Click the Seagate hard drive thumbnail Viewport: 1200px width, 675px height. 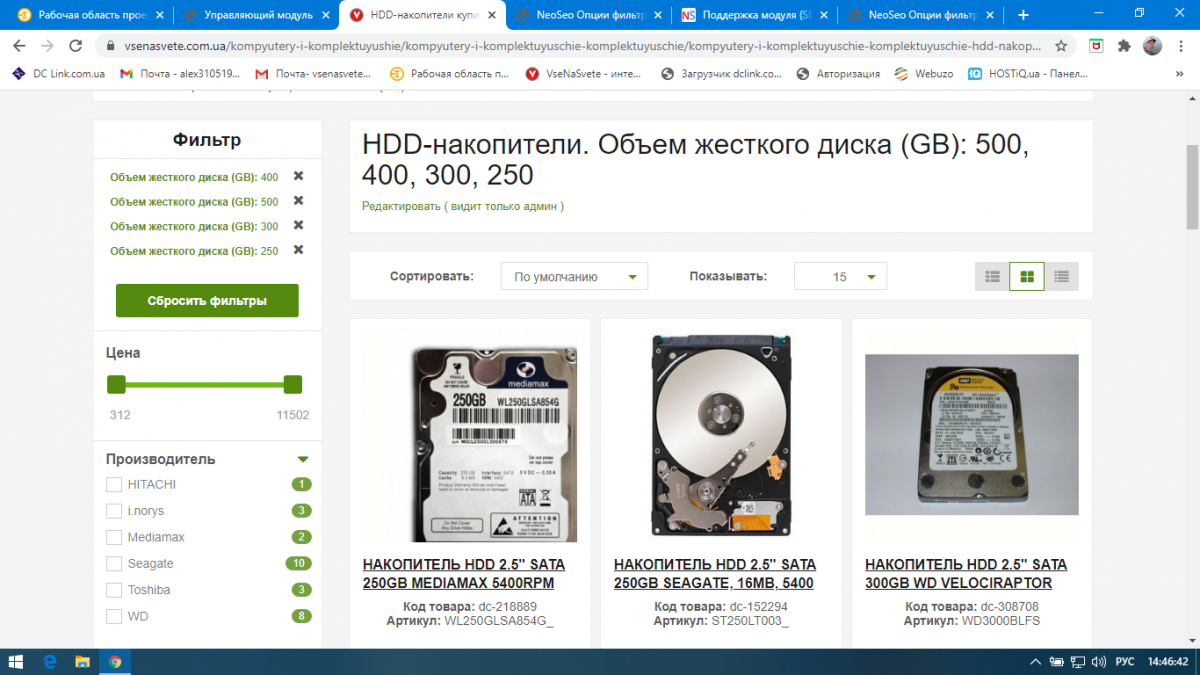tap(721, 436)
